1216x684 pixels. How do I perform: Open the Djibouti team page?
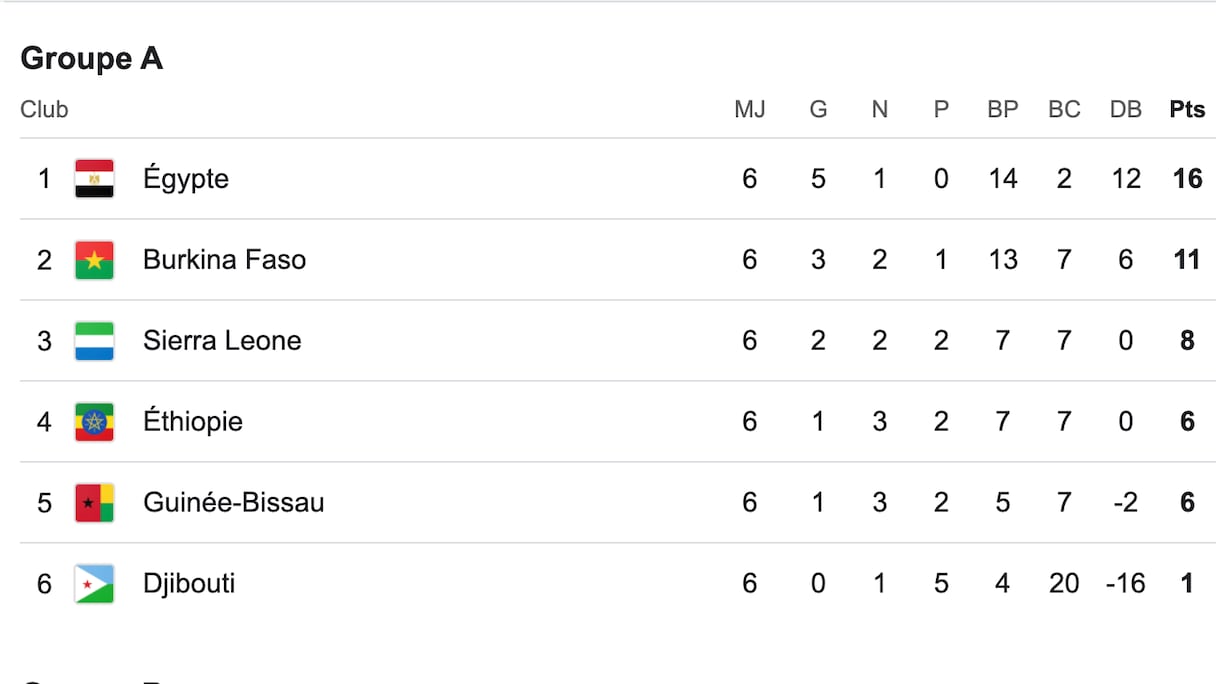click(x=189, y=584)
